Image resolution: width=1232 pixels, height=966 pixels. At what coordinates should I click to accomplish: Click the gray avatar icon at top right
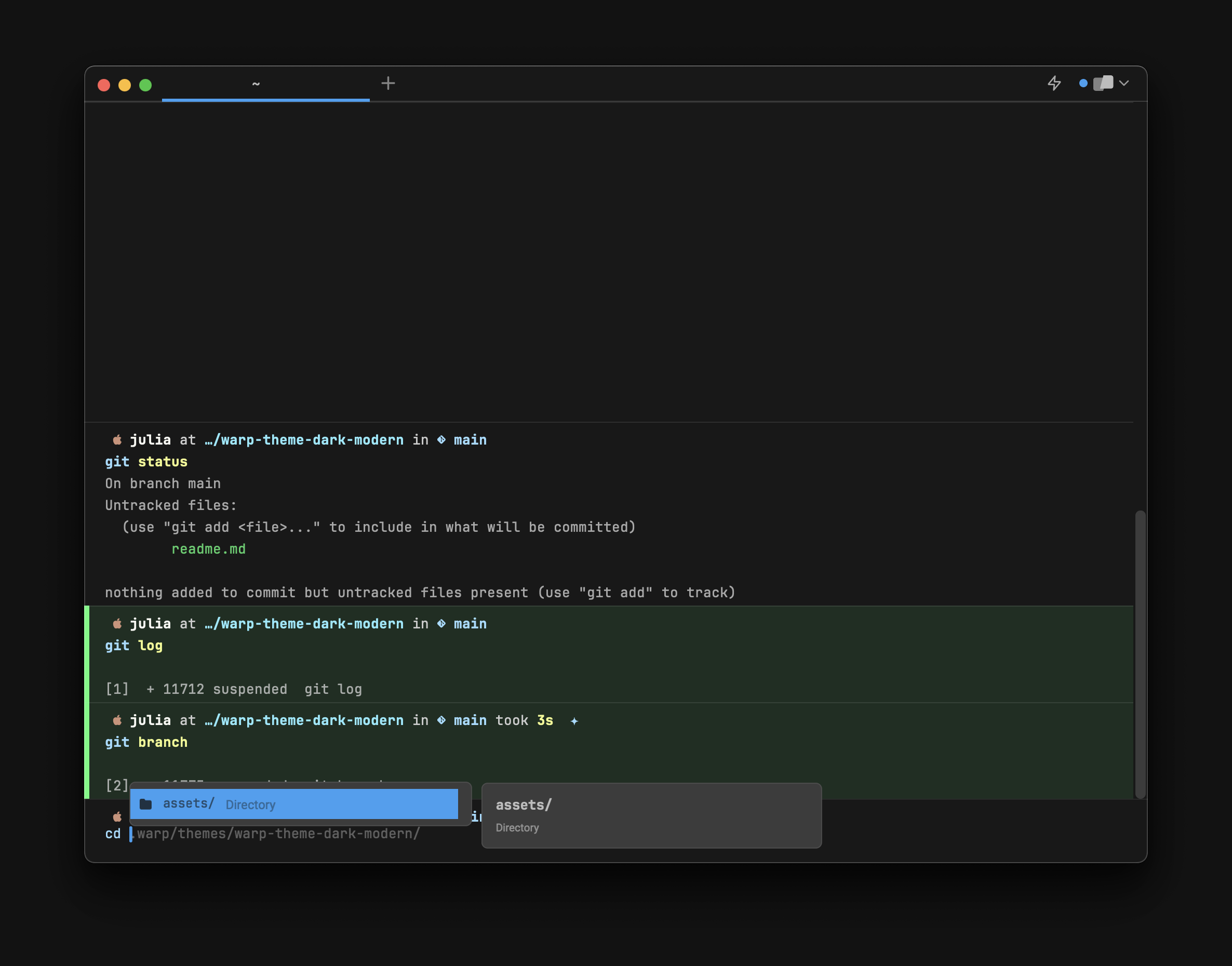[x=1103, y=83]
